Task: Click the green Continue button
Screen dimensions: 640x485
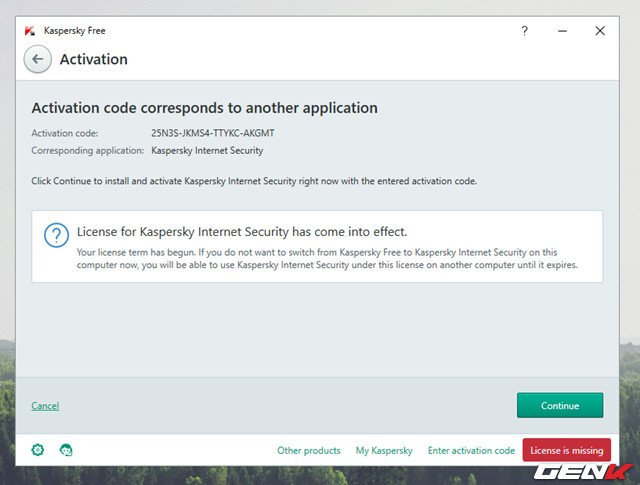Action: click(x=560, y=405)
